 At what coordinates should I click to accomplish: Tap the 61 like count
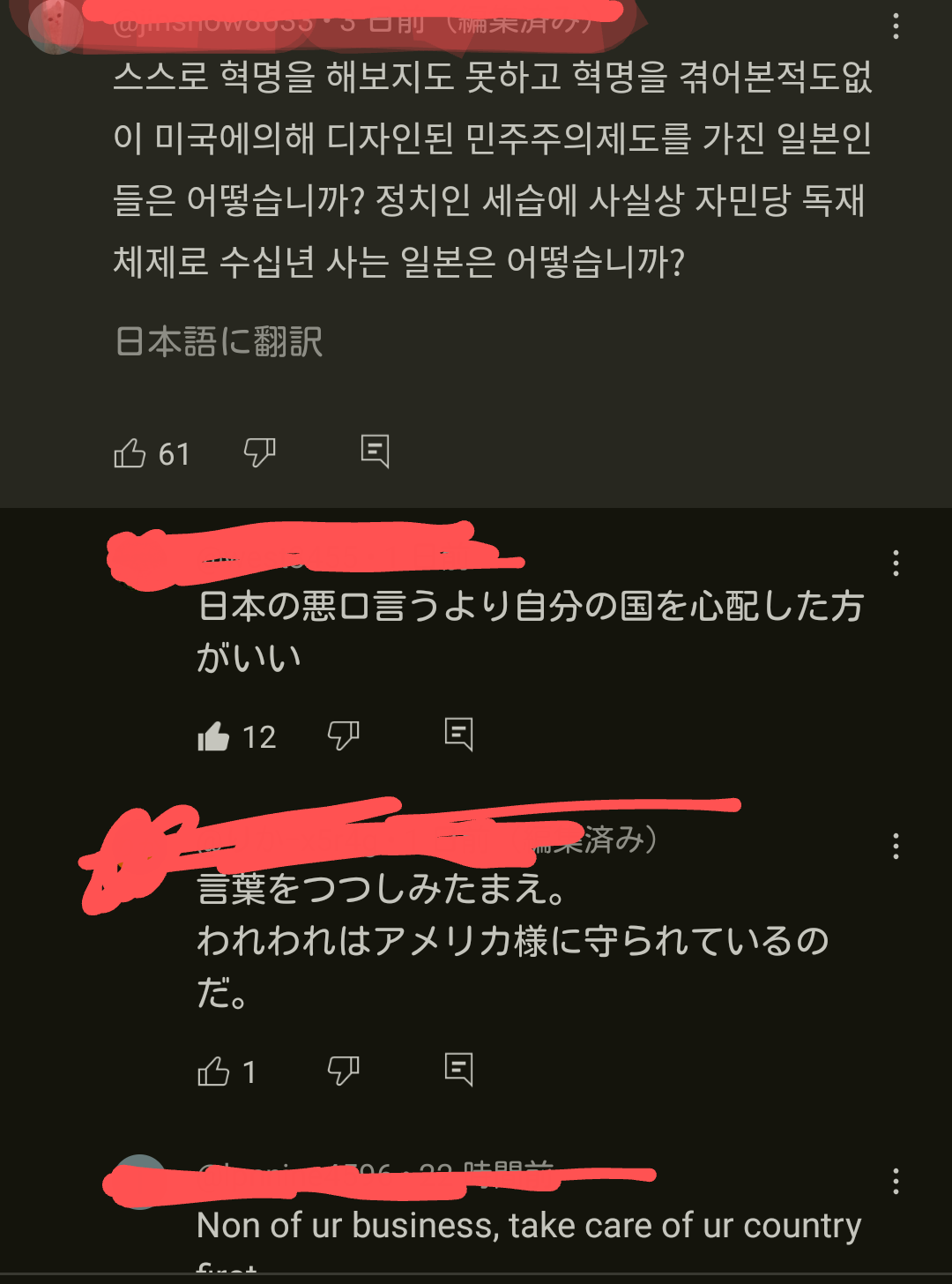click(x=174, y=454)
